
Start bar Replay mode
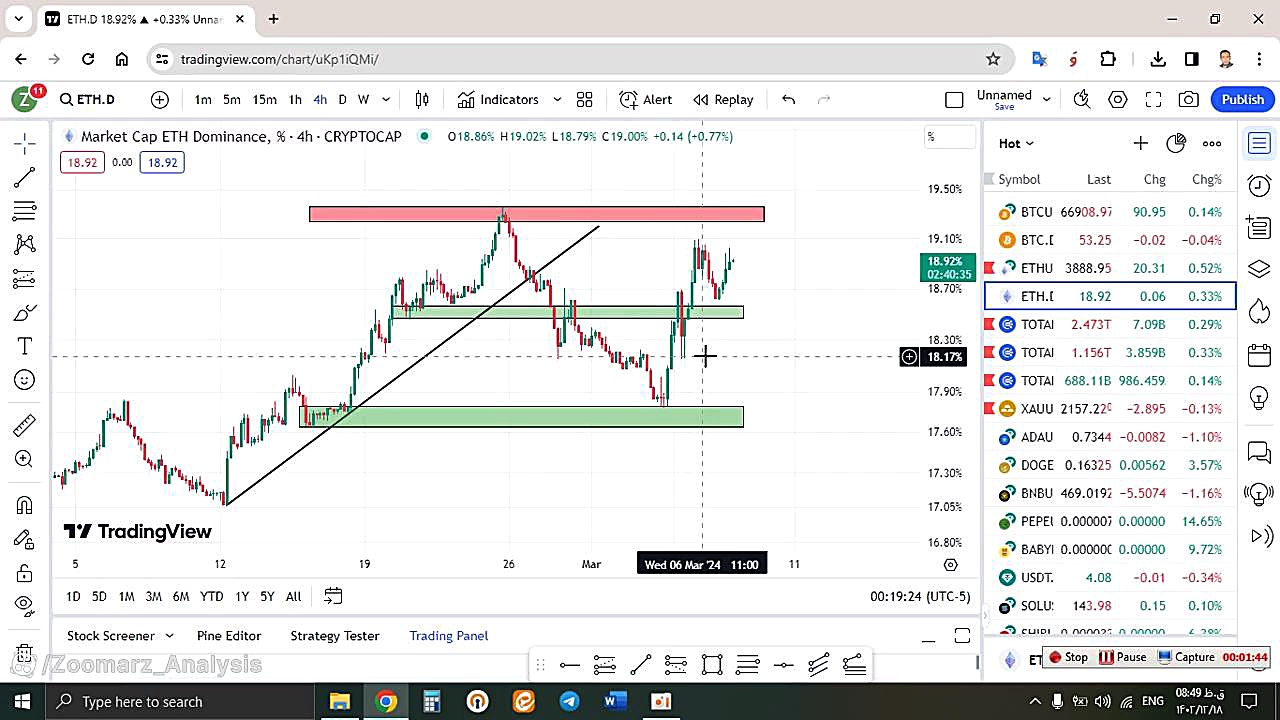(723, 99)
